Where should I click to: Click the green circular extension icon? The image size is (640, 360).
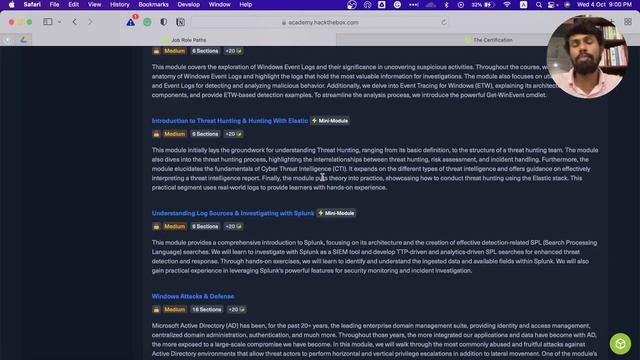147,22
